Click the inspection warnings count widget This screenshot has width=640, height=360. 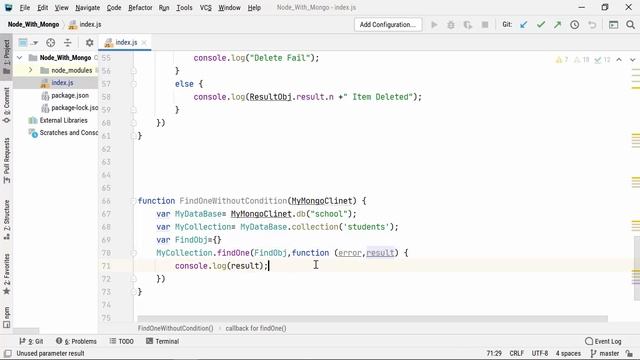click(583, 60)
